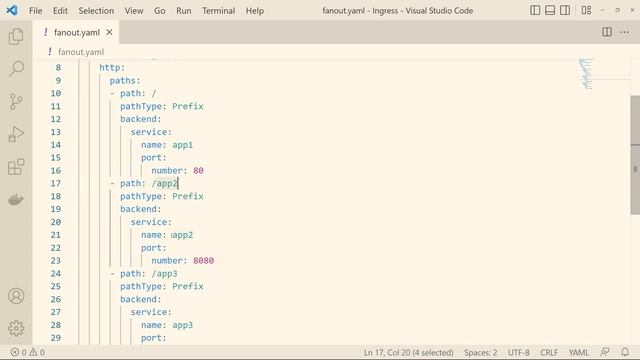Open the Selection menu
640x360 pixels.
96,11
